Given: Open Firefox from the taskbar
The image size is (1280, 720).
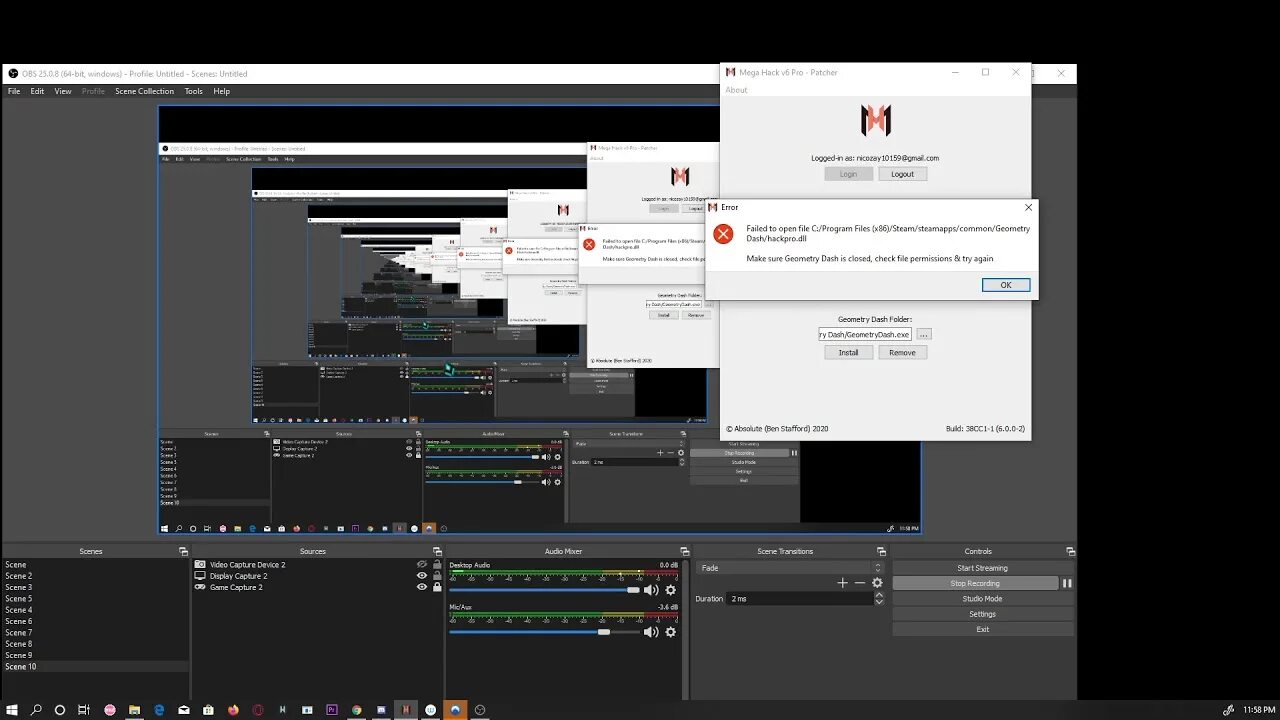Looking at the screenshot, I should point(233,710).
